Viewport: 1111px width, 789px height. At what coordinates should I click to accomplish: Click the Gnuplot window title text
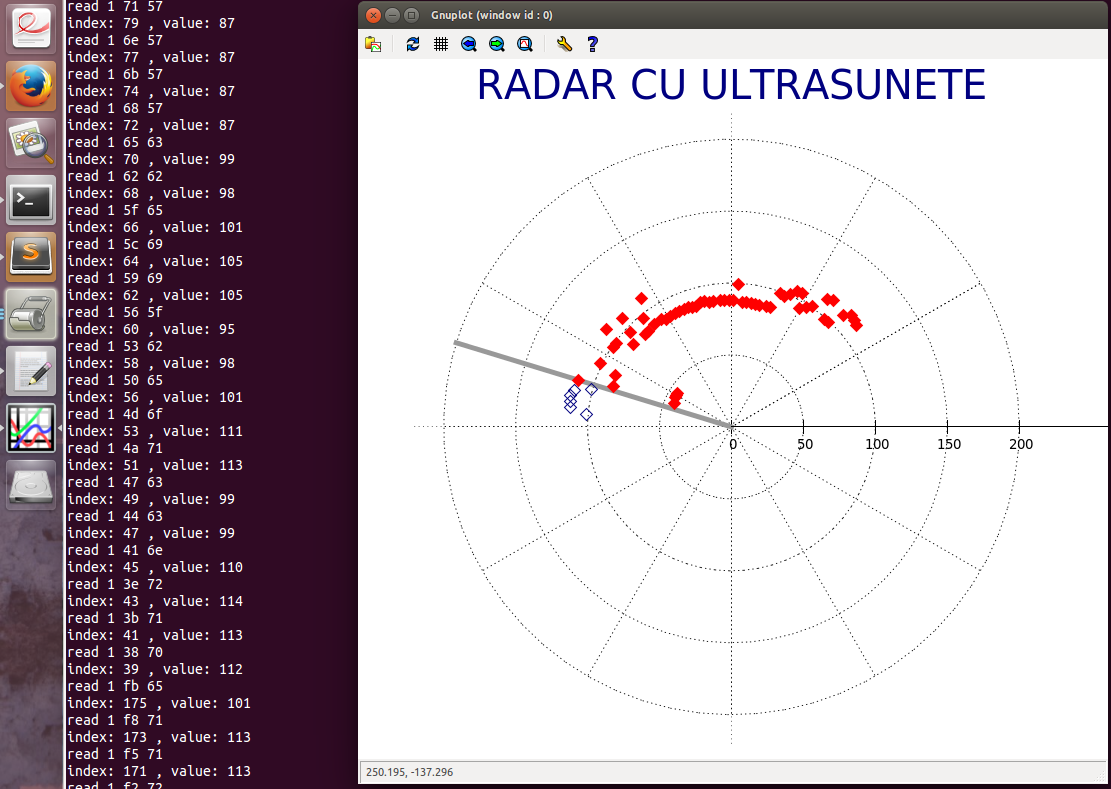pyautogui.click(x=492, y=15)
